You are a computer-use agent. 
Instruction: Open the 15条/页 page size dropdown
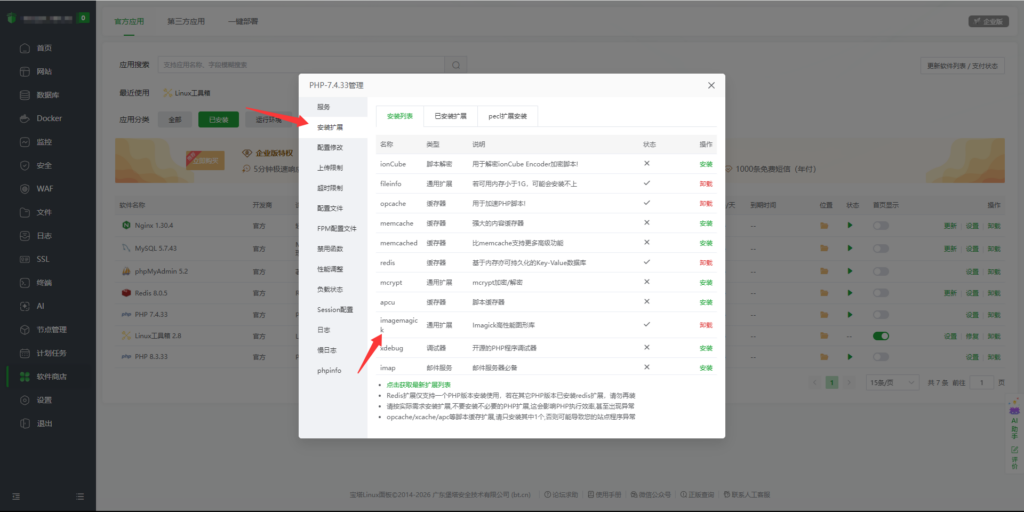click(891, 382)
